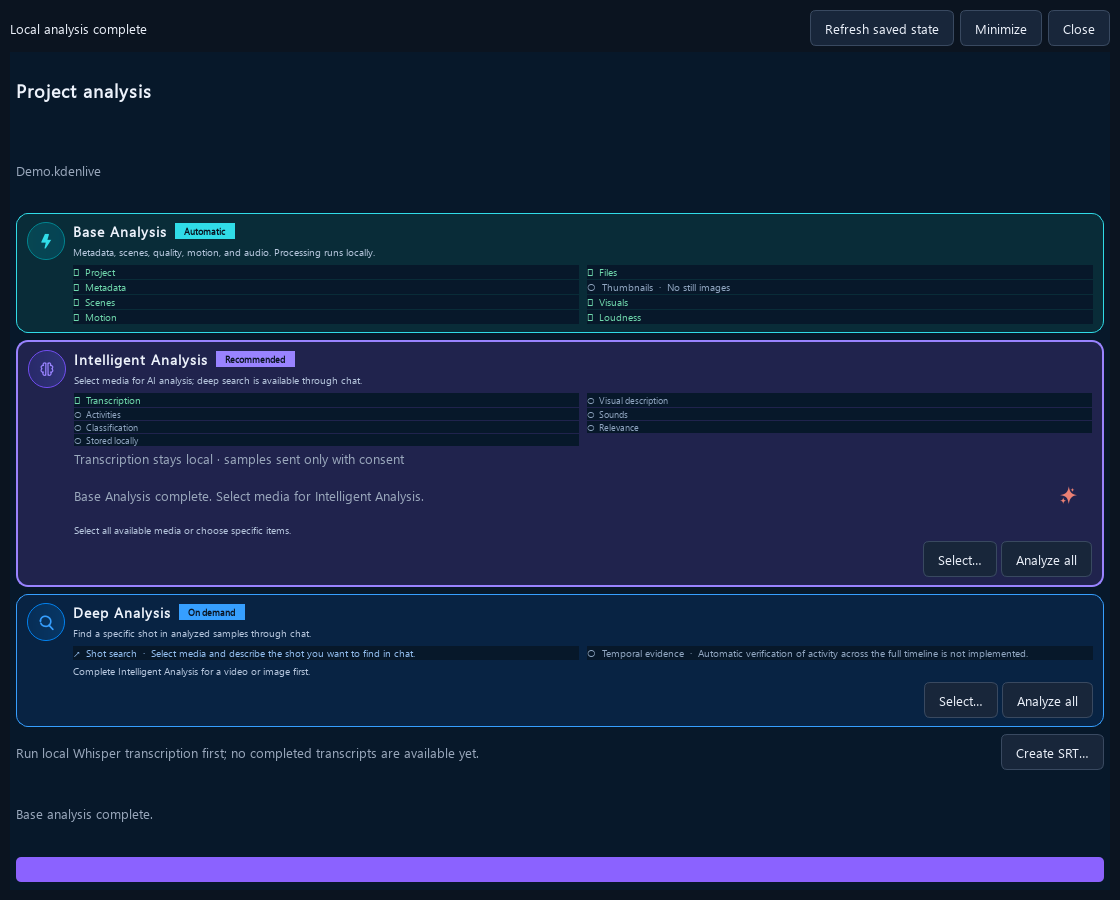Refresh the saved analysis state

point(881,29)
